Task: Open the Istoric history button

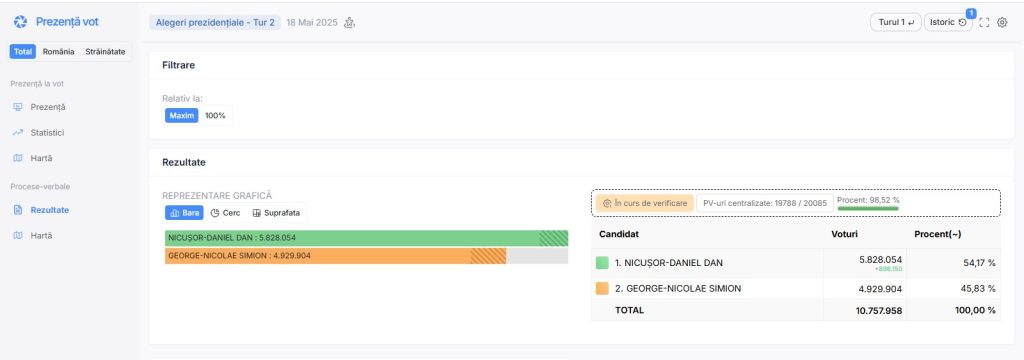Action: tap(948, 22)
